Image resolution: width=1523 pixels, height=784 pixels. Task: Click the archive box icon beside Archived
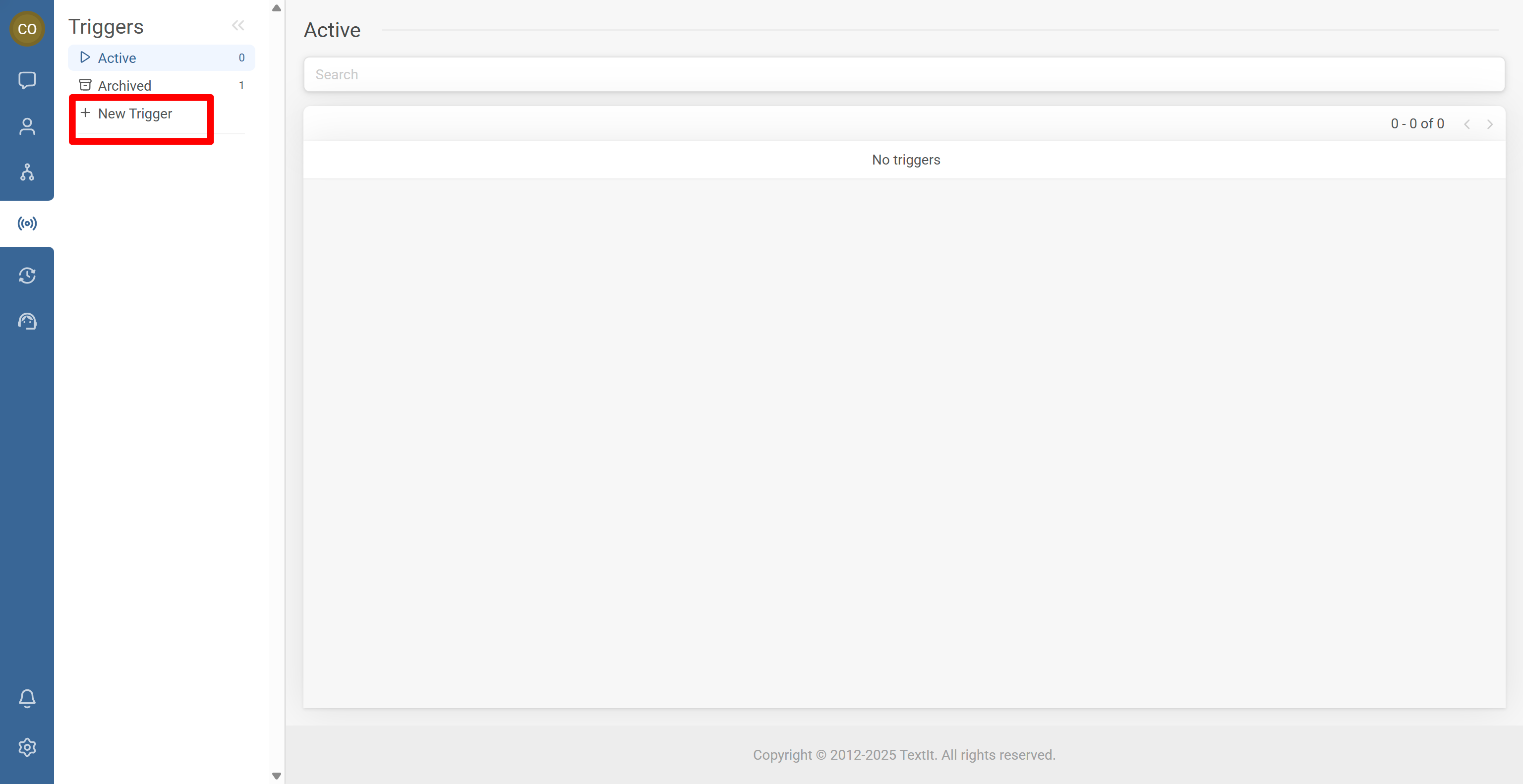tap(85, 84)
